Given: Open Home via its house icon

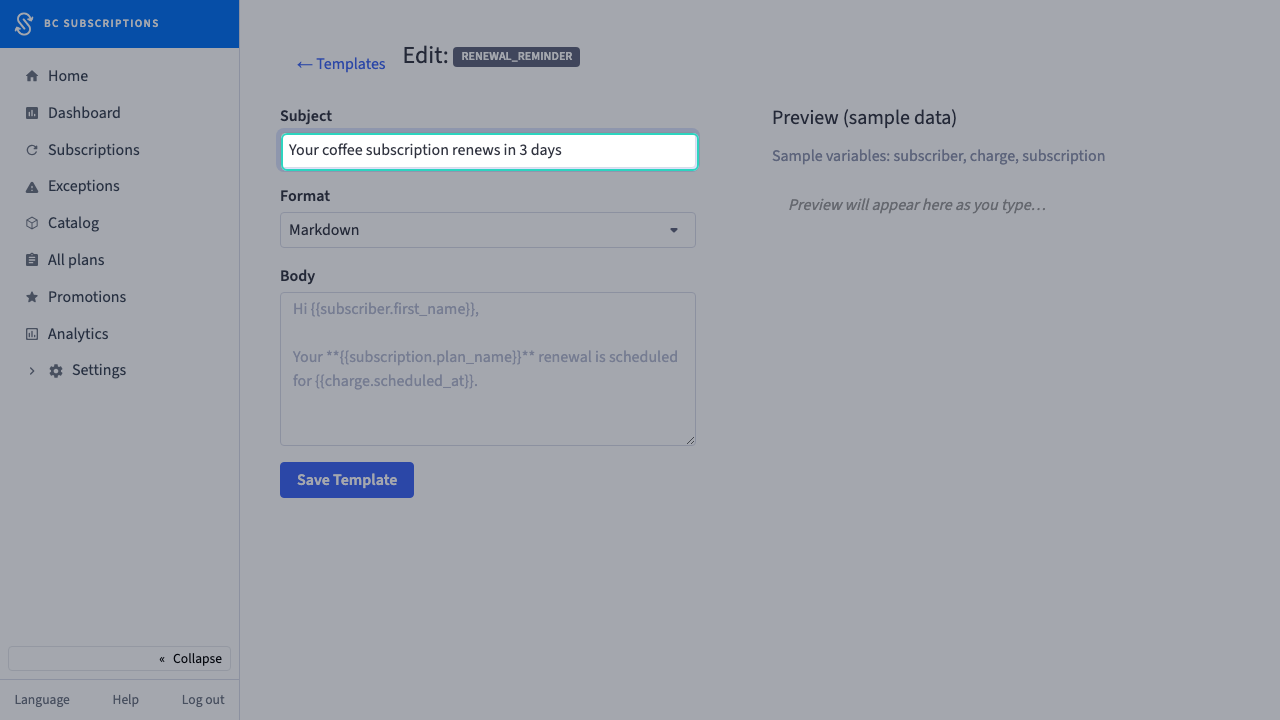Looking at the screenshot, I should (32, 76).
